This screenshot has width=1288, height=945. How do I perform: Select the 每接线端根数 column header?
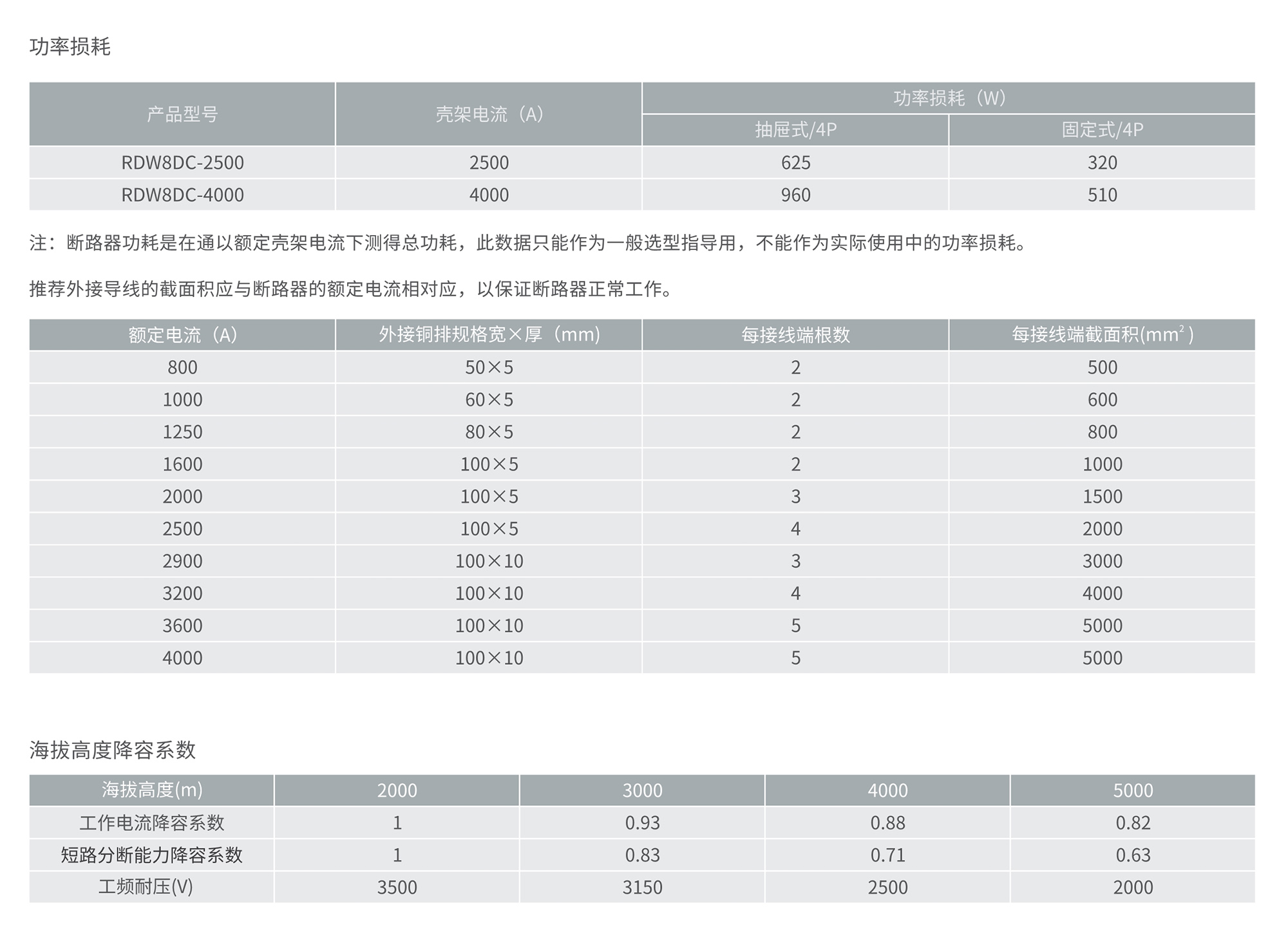tap(795, 335)
